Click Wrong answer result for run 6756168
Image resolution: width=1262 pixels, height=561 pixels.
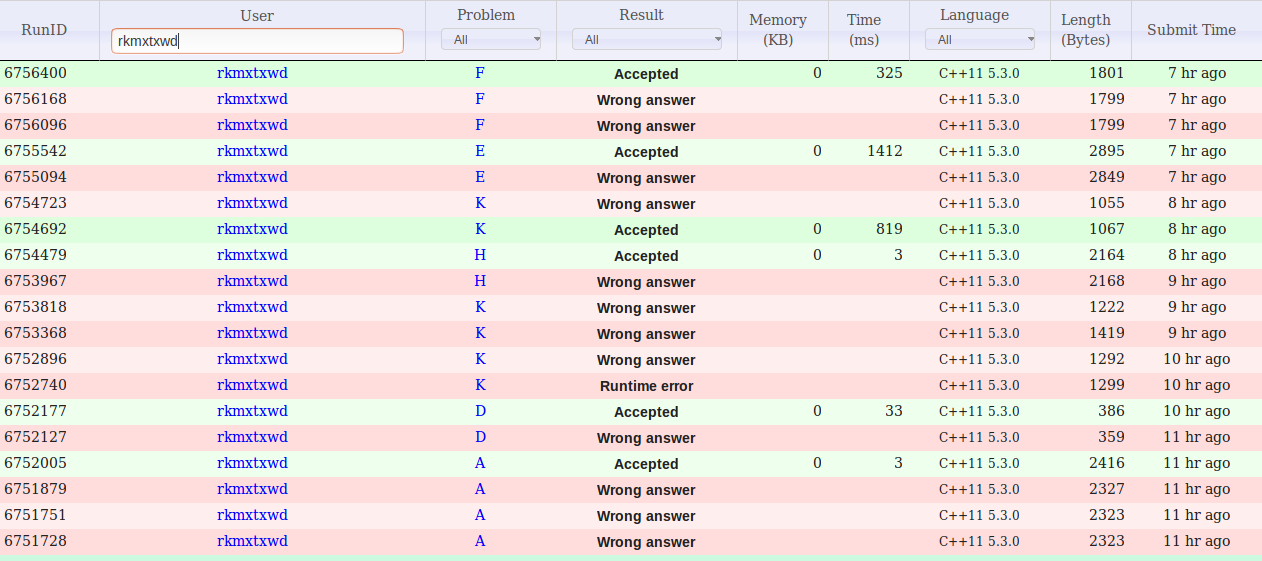(646, 100)
